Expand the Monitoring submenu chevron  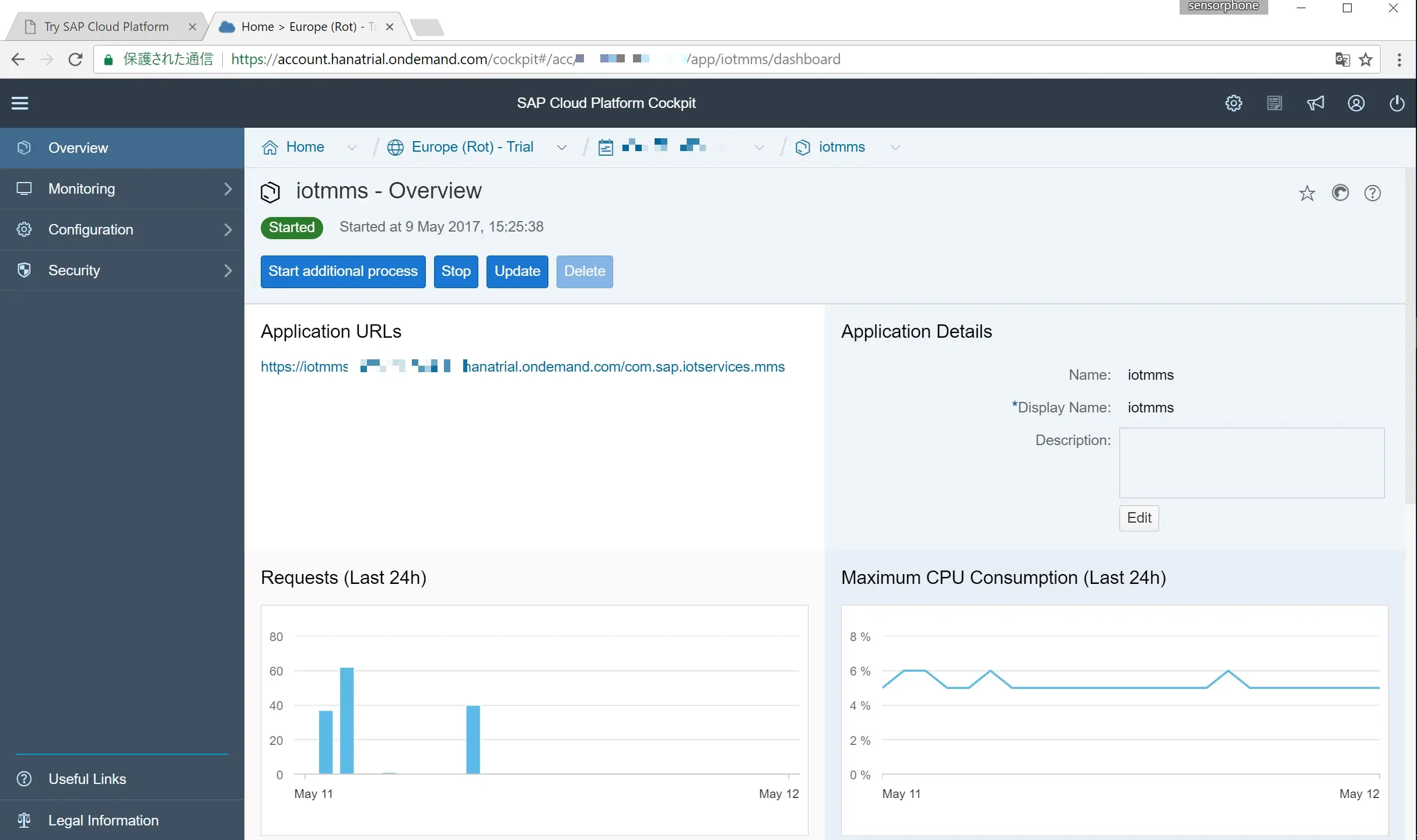[x=228, y=189]
